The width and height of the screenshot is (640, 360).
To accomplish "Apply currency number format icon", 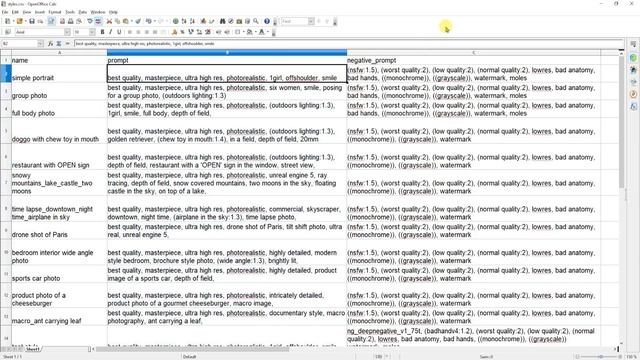I will 174,32.
